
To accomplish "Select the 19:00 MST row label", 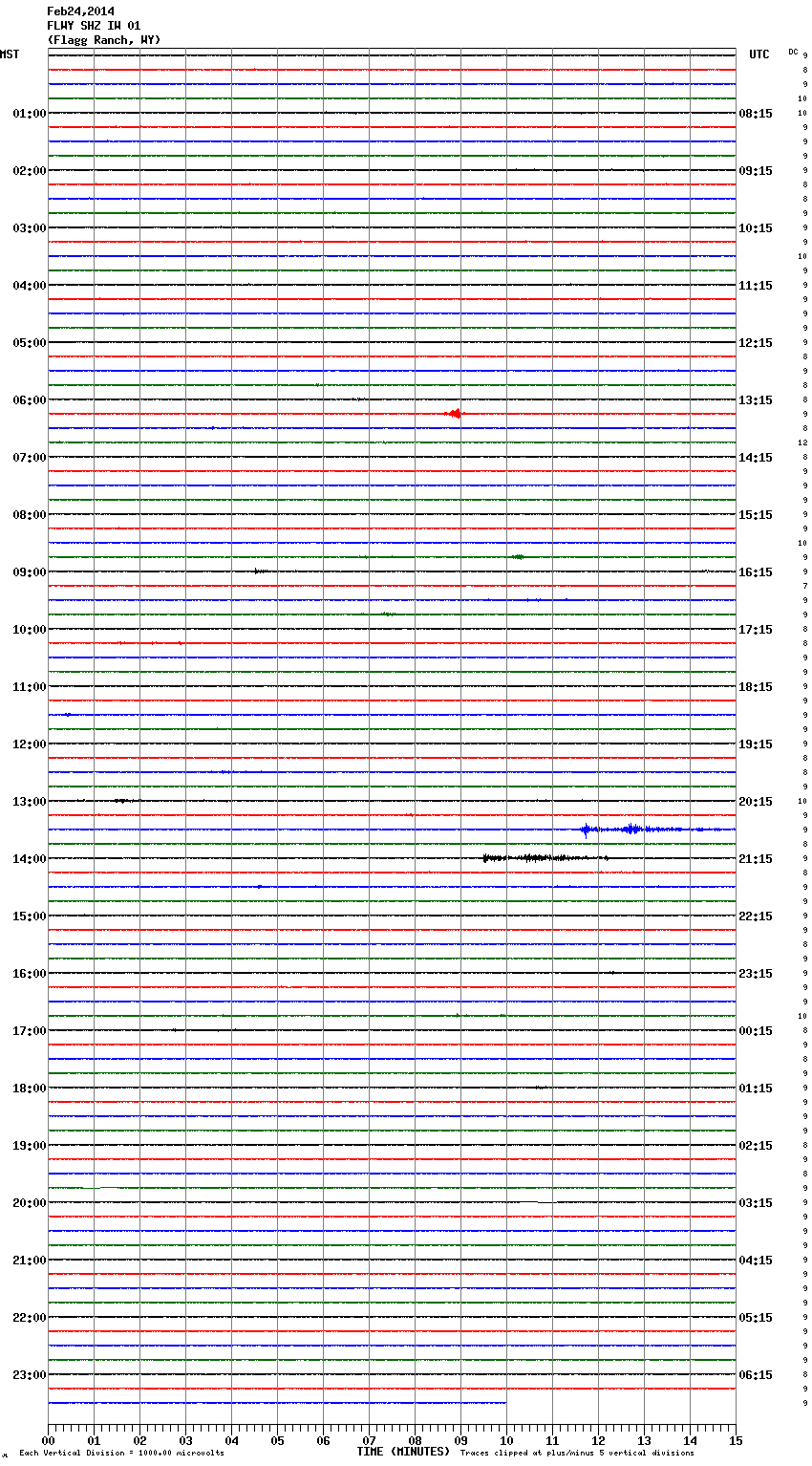I will (29, 1146).
